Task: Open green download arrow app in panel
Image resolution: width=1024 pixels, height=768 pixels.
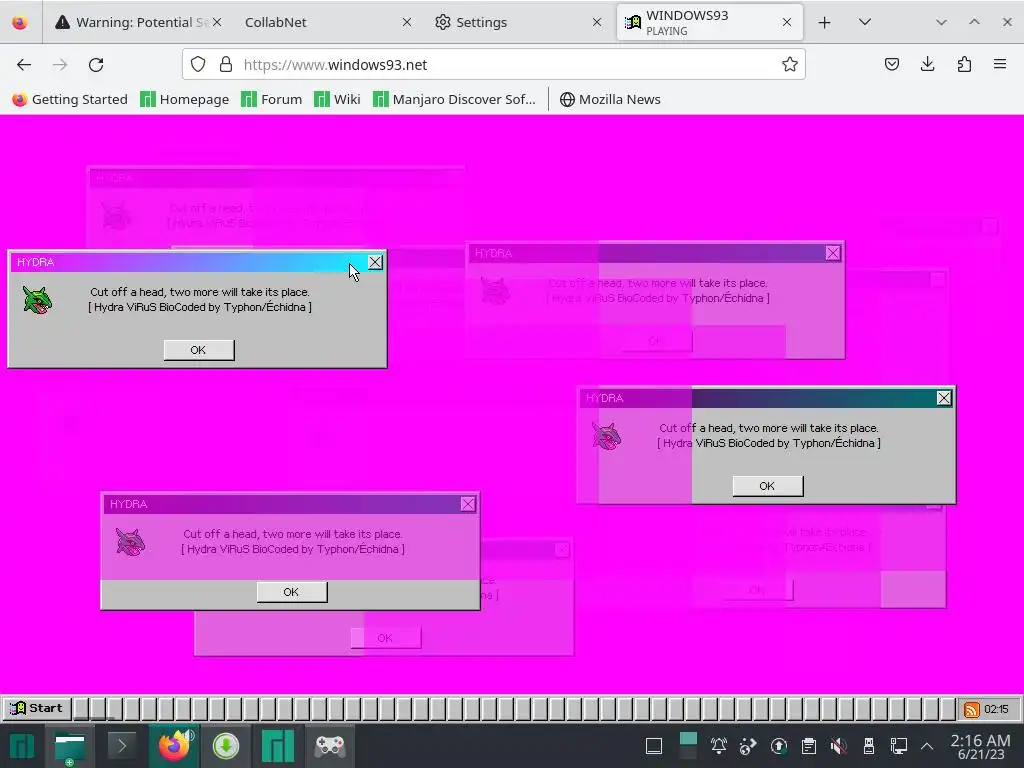Action: click(x=226, y=746)
